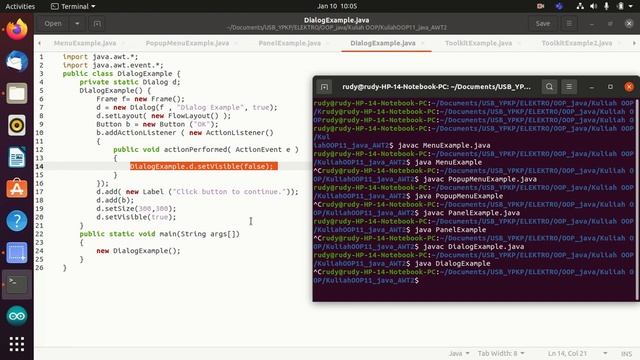This screenshot has width=640, height=360.
Task: Click the screen recording indicator in top bar
Action: (x=540, y=6)
